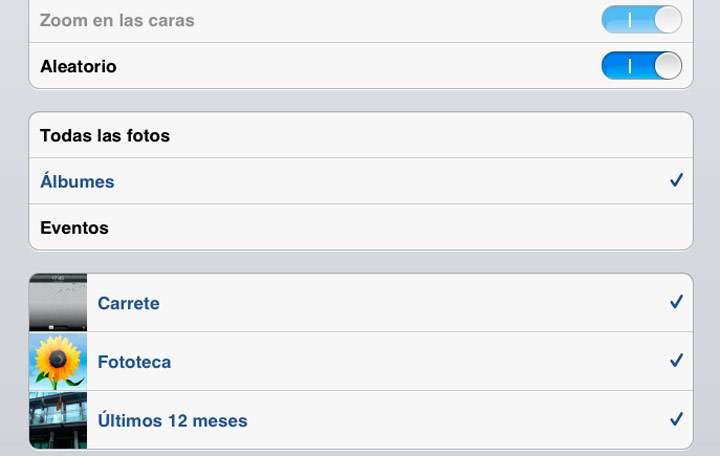Tap the Carrete album label
720x456 pixels.
tap(129, 303)
